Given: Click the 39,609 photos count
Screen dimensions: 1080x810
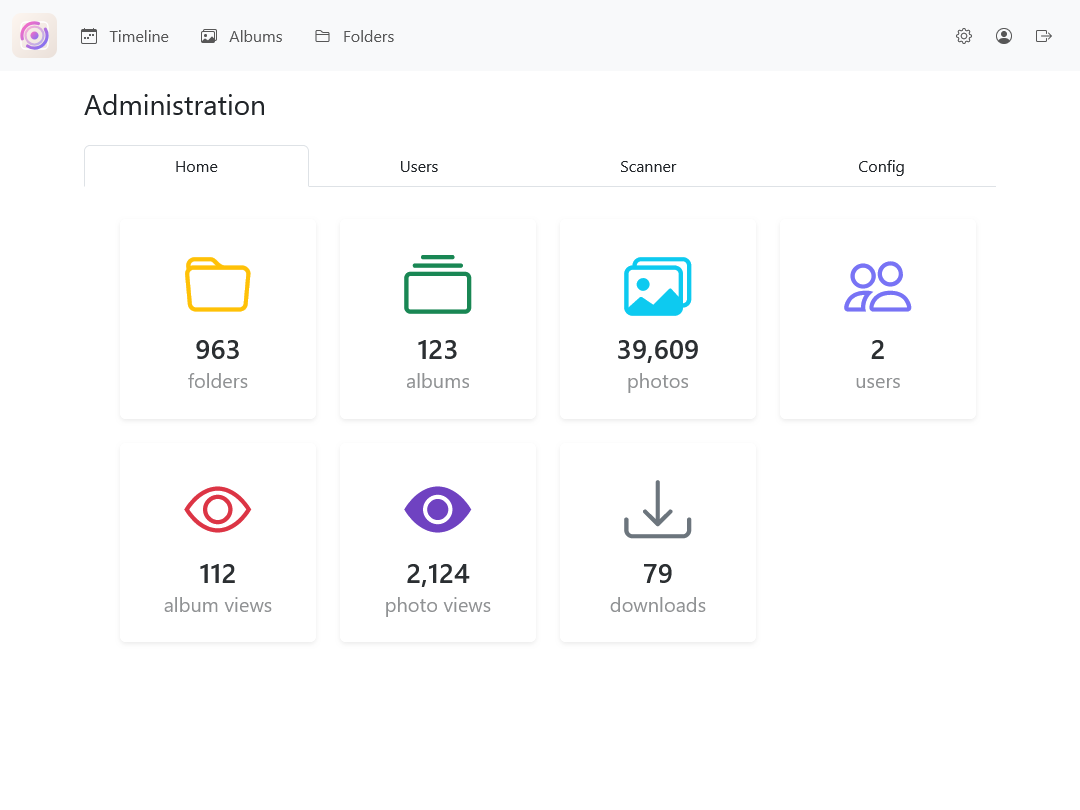Looking at the screenshot, I should click(x=658, y=351).
